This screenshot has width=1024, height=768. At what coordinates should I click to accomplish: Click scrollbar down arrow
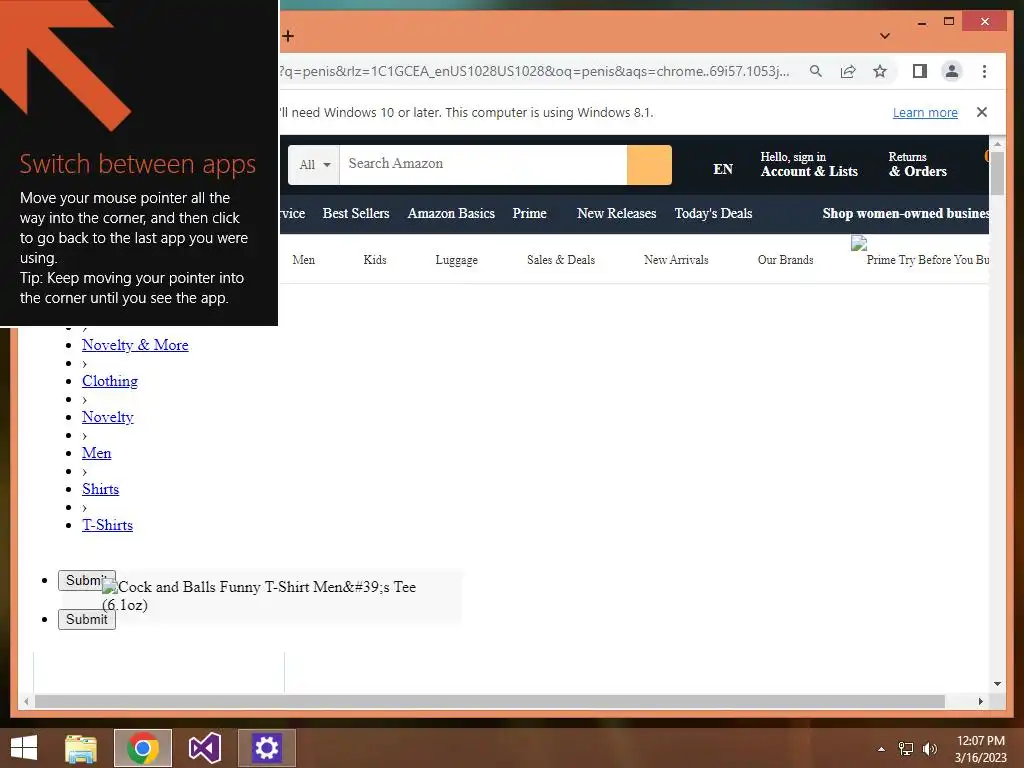point(997,684)
